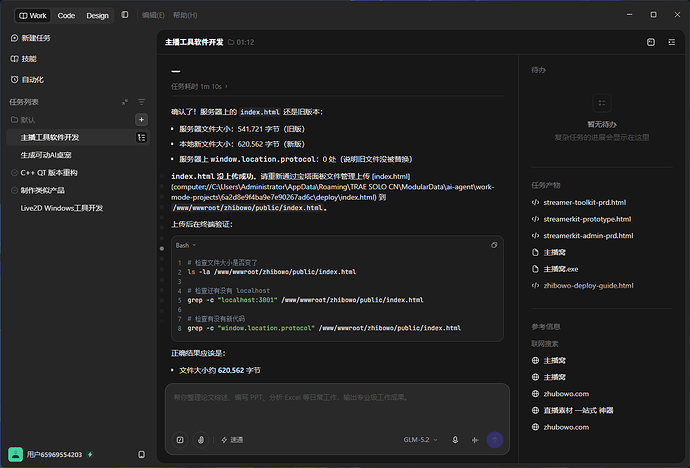
Task: Click the 待办 section heading
Action: pos(538,70)
